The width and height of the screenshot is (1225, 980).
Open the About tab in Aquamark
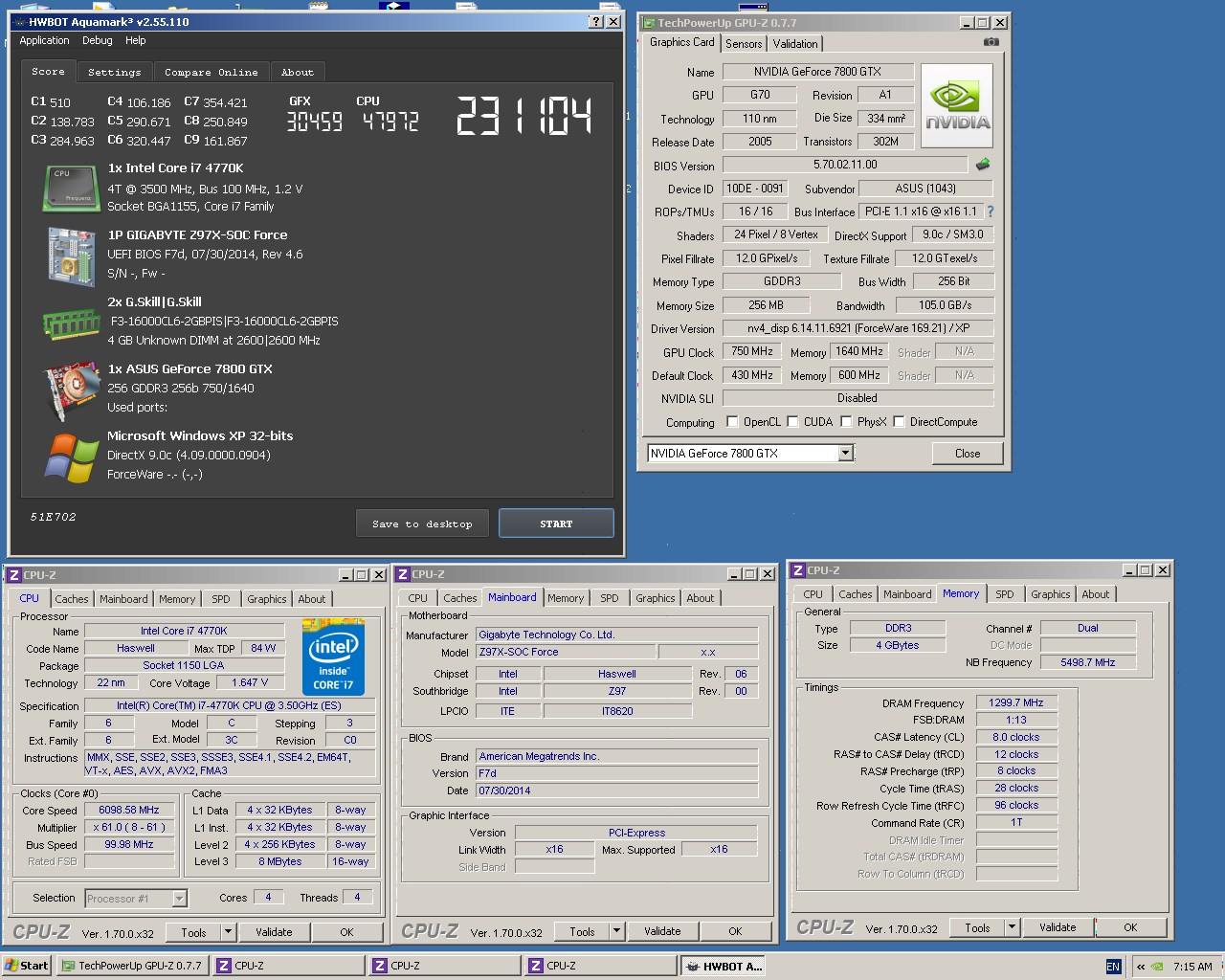click(x=298, y=72)
